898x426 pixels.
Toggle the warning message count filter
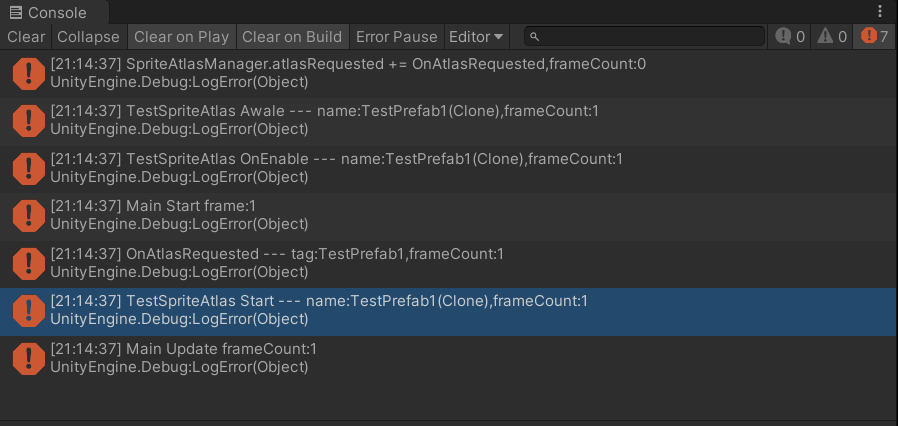[832, 36]
